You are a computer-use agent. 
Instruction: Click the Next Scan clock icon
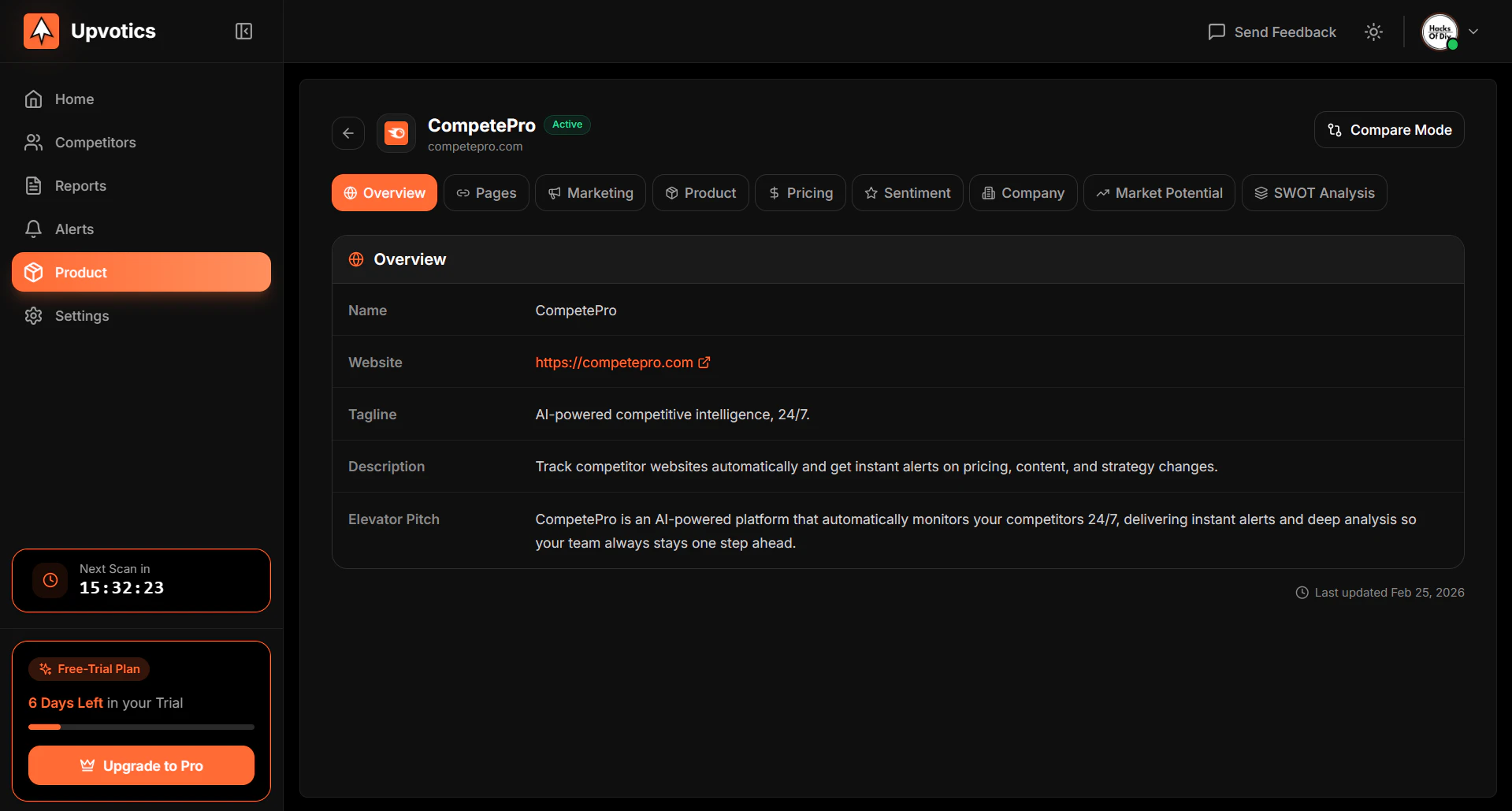point(50,580)
